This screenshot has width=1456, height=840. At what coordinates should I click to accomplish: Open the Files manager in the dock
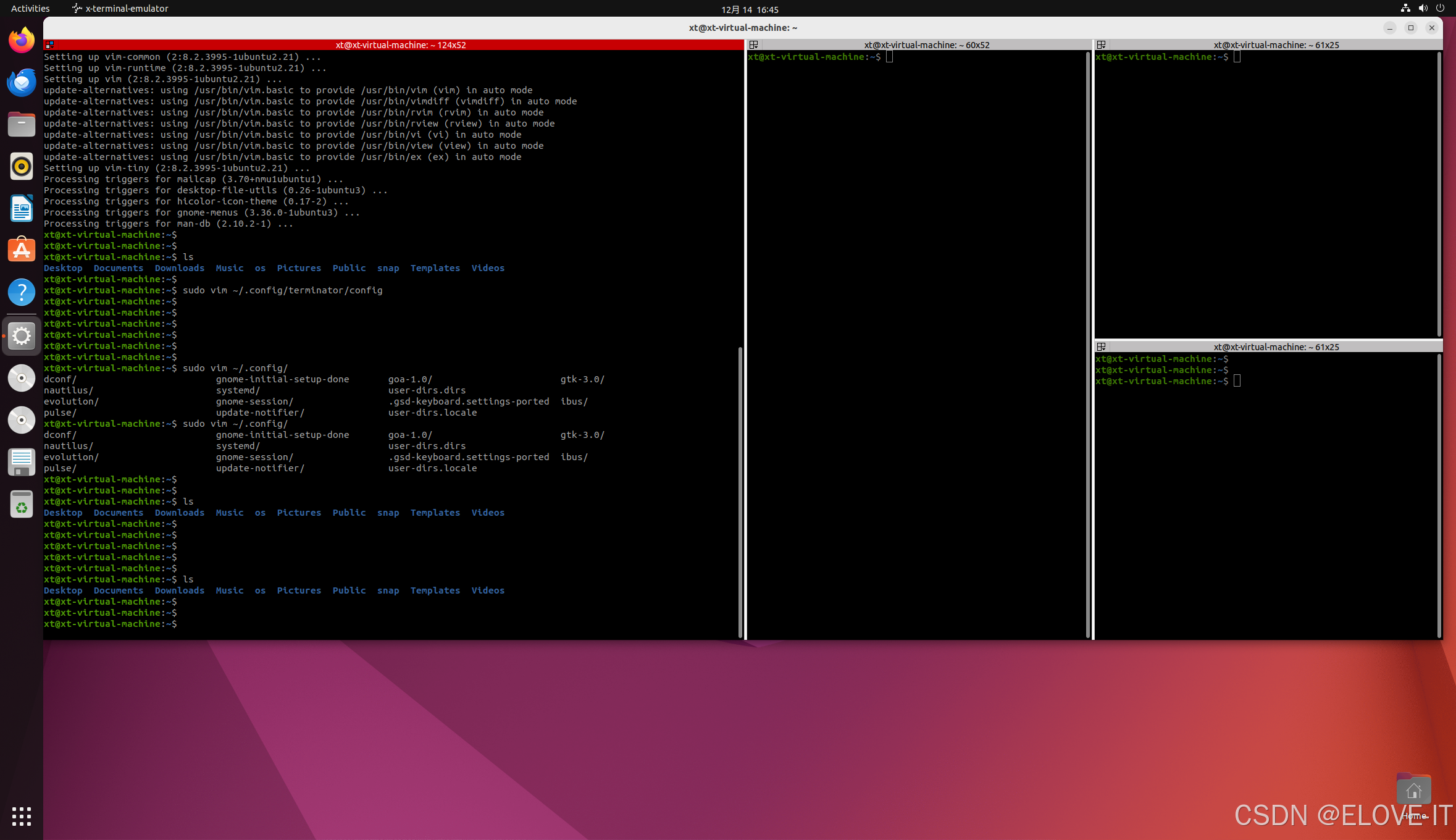pos(22,124)
